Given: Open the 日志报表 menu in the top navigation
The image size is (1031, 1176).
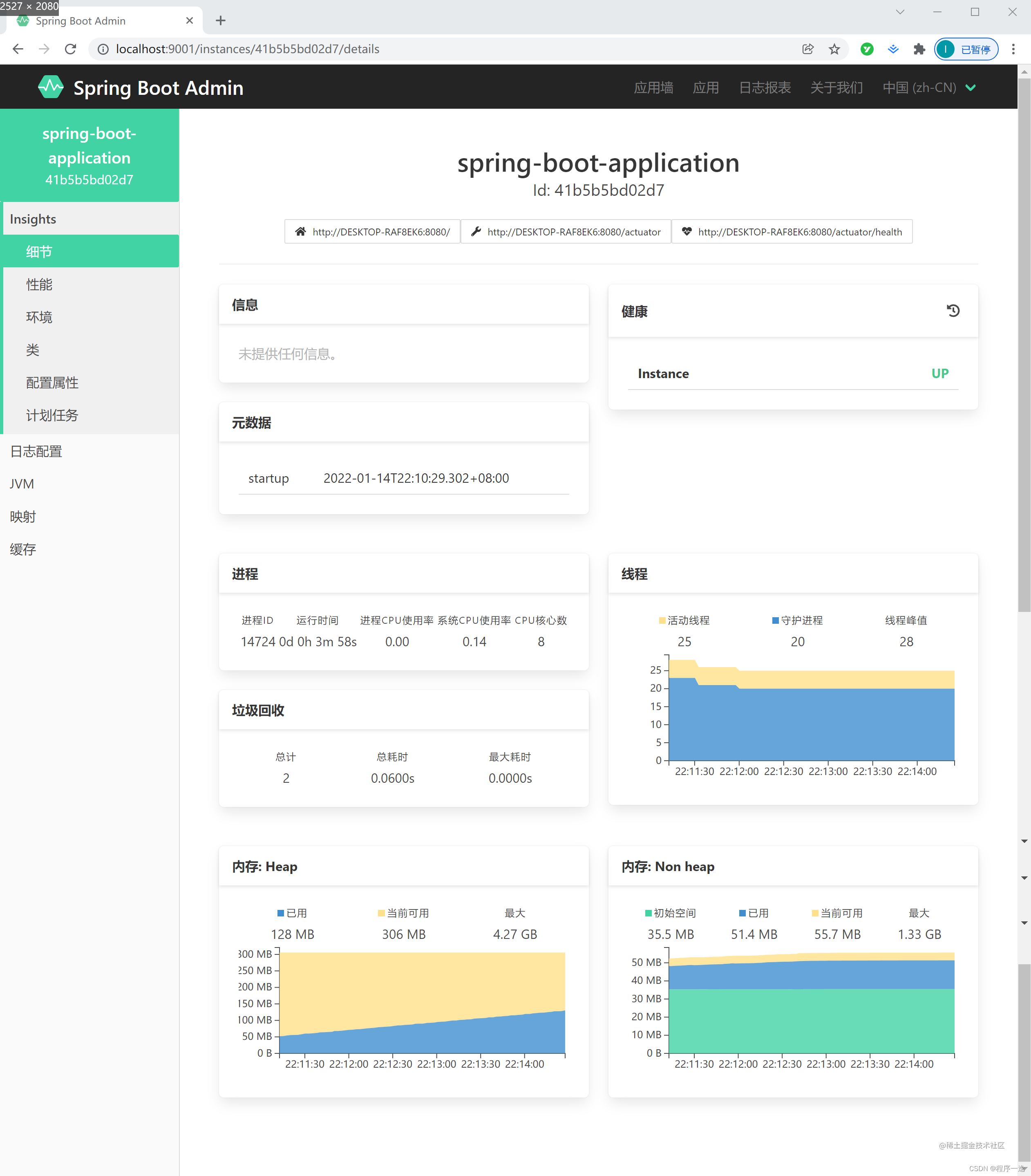Looking at the screenshot, I should (x=765, y=87).
